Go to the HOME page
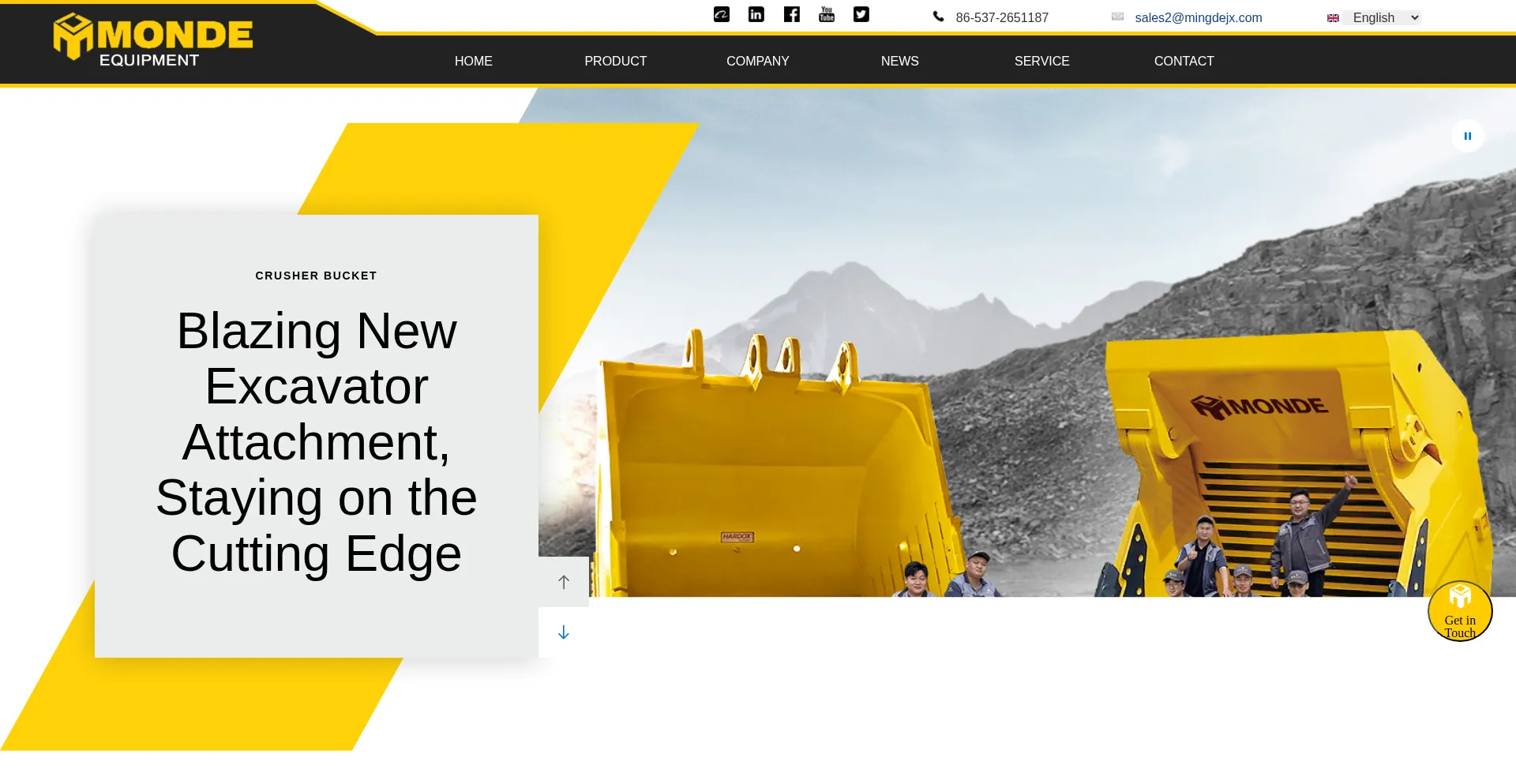The height and width of the screenshot is (784, 1516). (473, 61)
